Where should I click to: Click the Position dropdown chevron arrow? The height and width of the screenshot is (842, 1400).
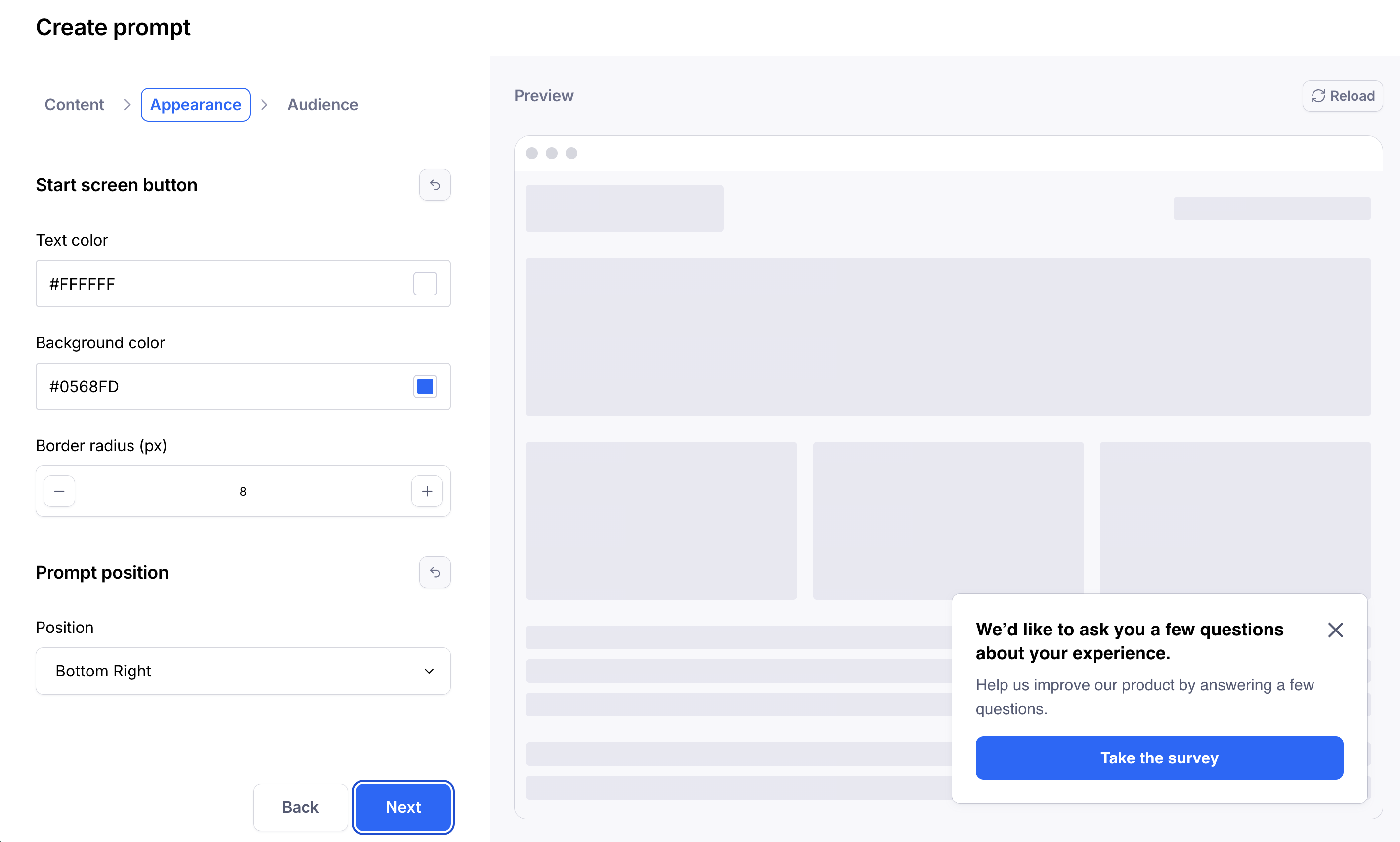pyautogui.click(x=429, y=671)
